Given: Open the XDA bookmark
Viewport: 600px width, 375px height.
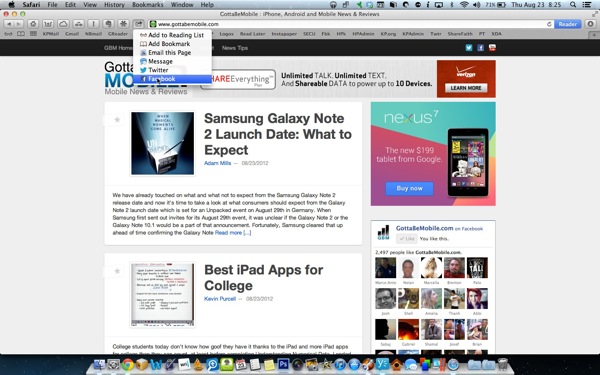Looking at the screenshot, I should (496, 34).
